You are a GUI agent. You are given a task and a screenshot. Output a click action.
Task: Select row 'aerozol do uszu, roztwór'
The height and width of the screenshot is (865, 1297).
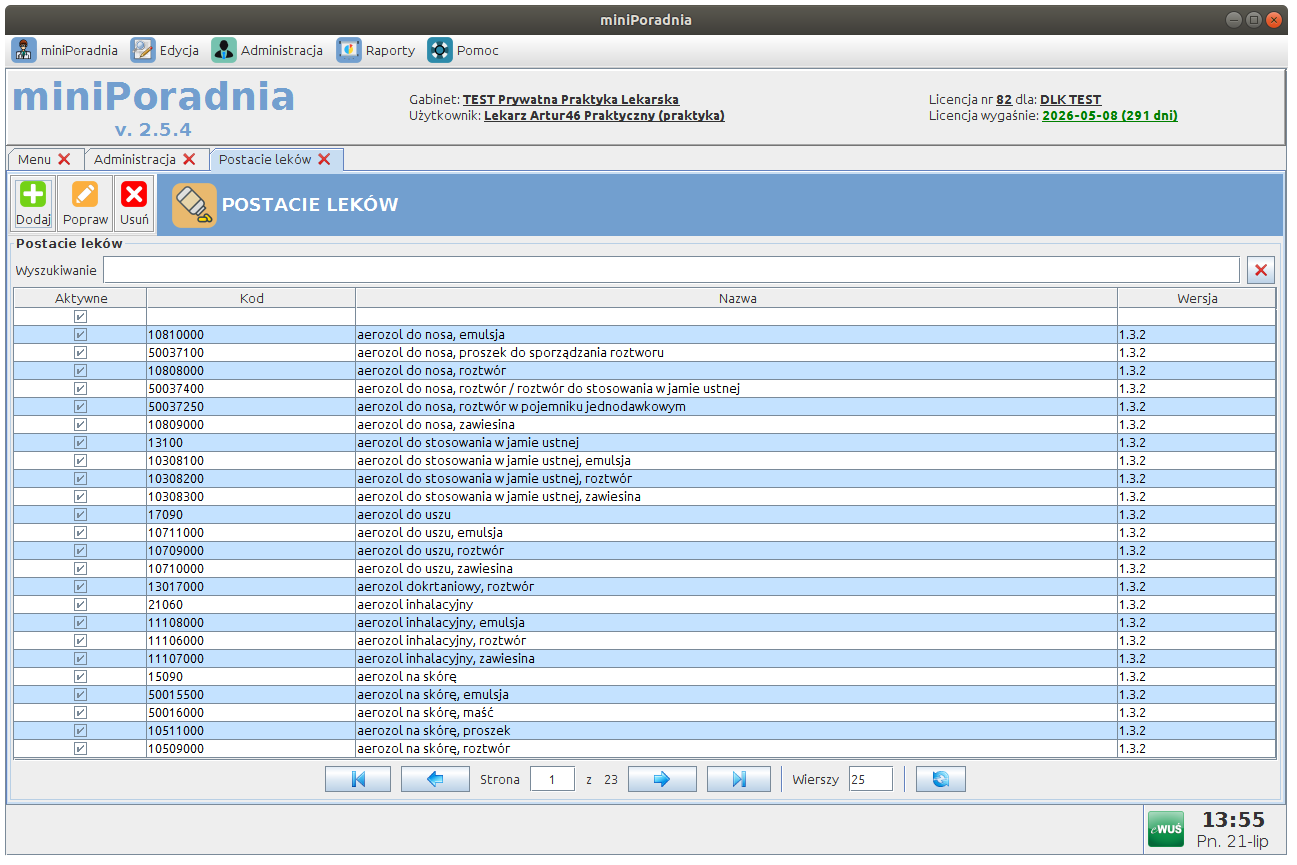(x=645, y=551)
